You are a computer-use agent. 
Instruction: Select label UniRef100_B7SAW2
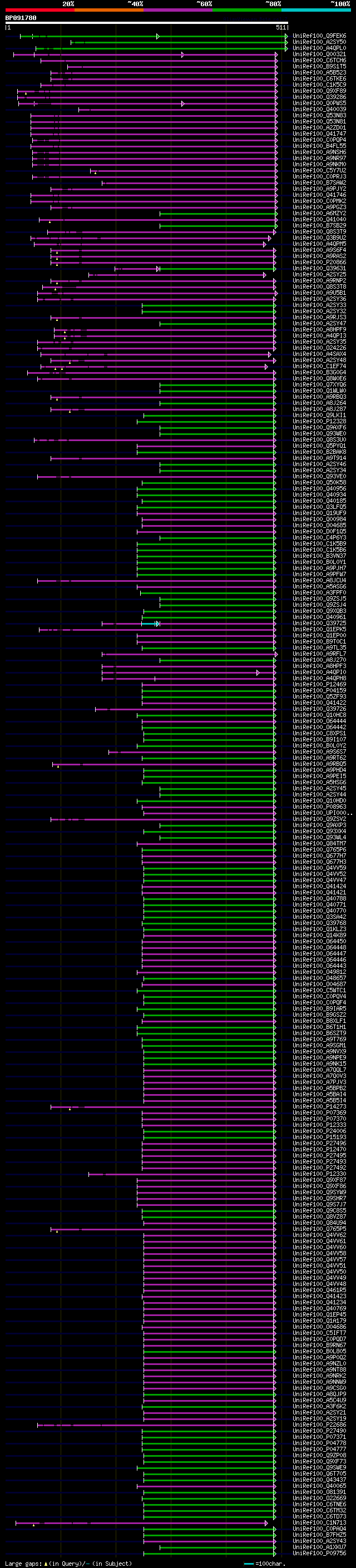(319, 182)
